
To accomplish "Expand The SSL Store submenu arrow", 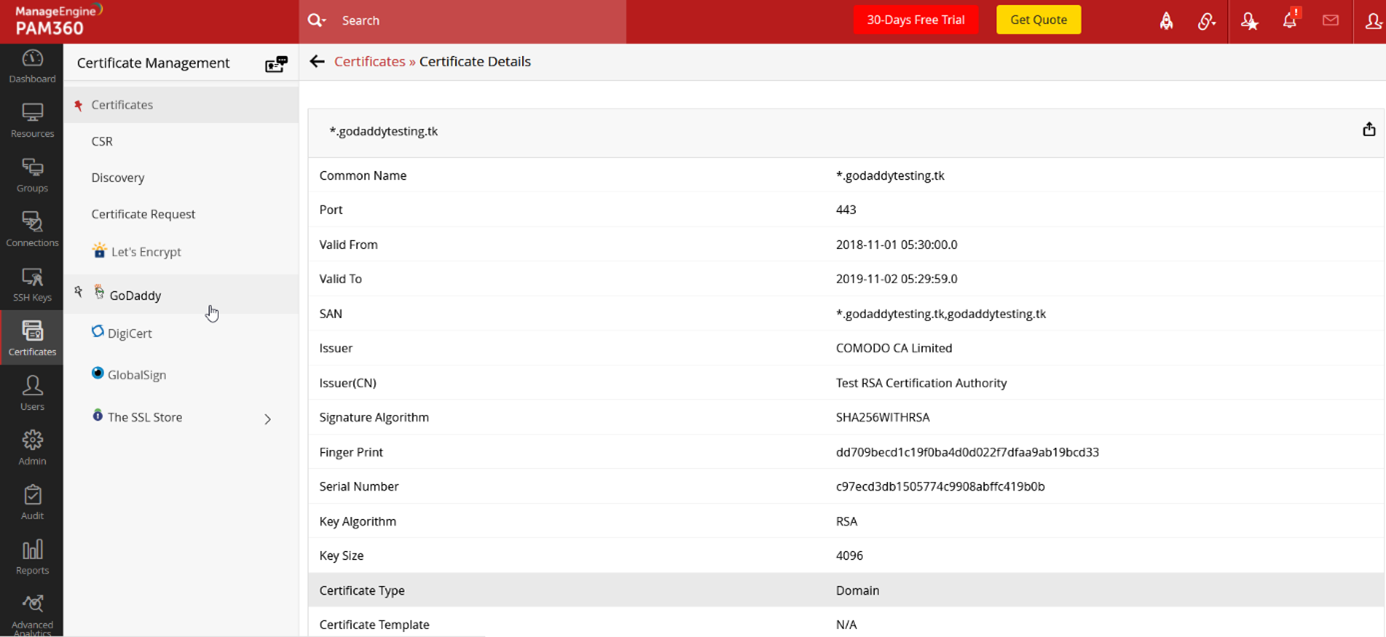I will tap(268, 419).
